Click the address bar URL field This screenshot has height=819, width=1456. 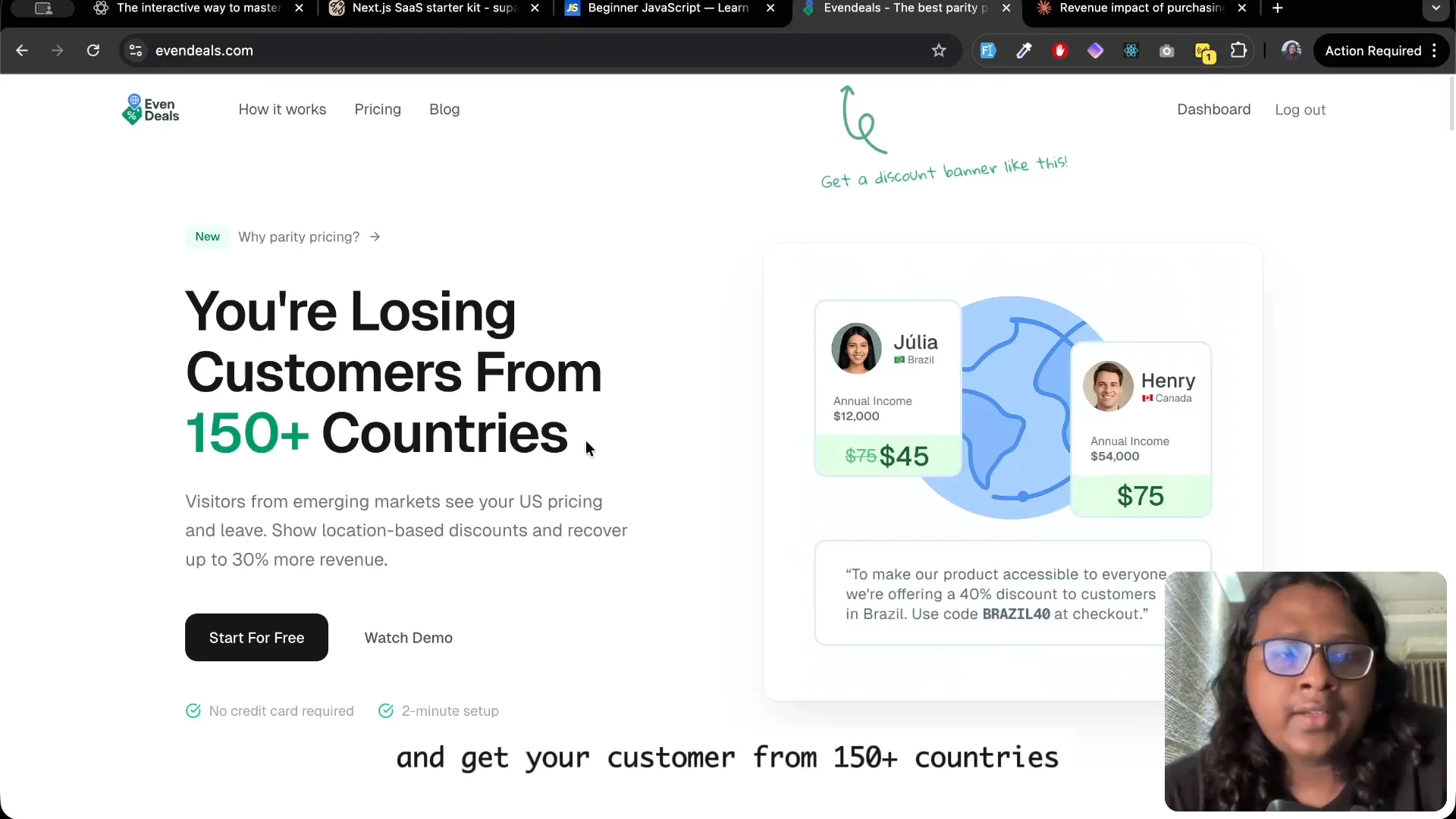[x=531, y=51]
